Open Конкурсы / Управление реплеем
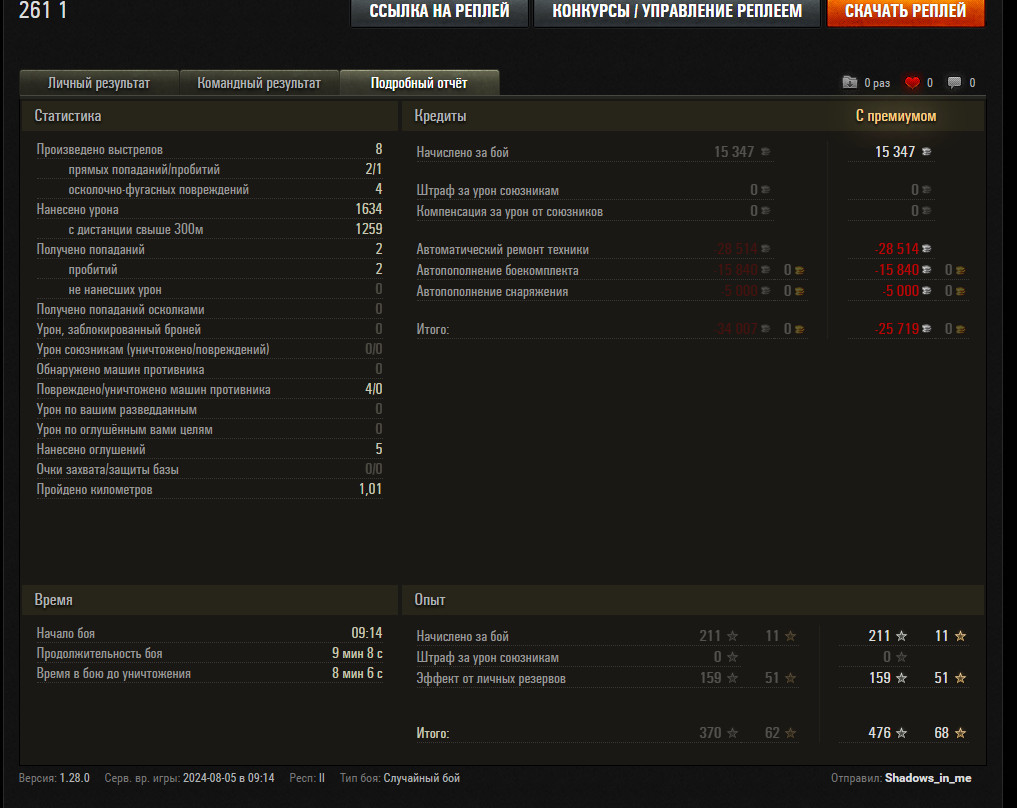The height and width of the screenshot is (808, 1017). click(677, 12)
